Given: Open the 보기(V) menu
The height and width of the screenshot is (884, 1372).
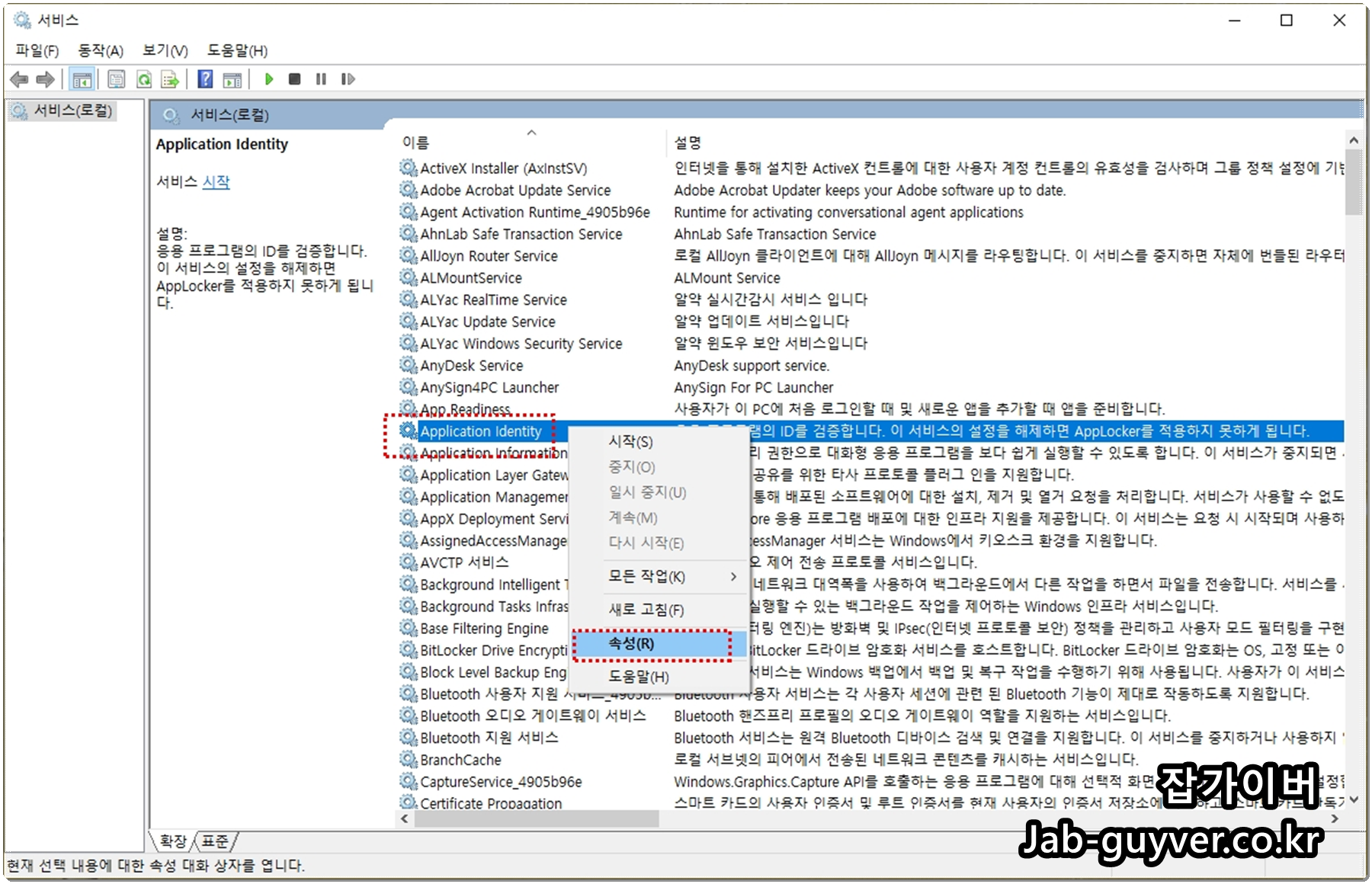Looking at the screenshot, I should (165, 50).
